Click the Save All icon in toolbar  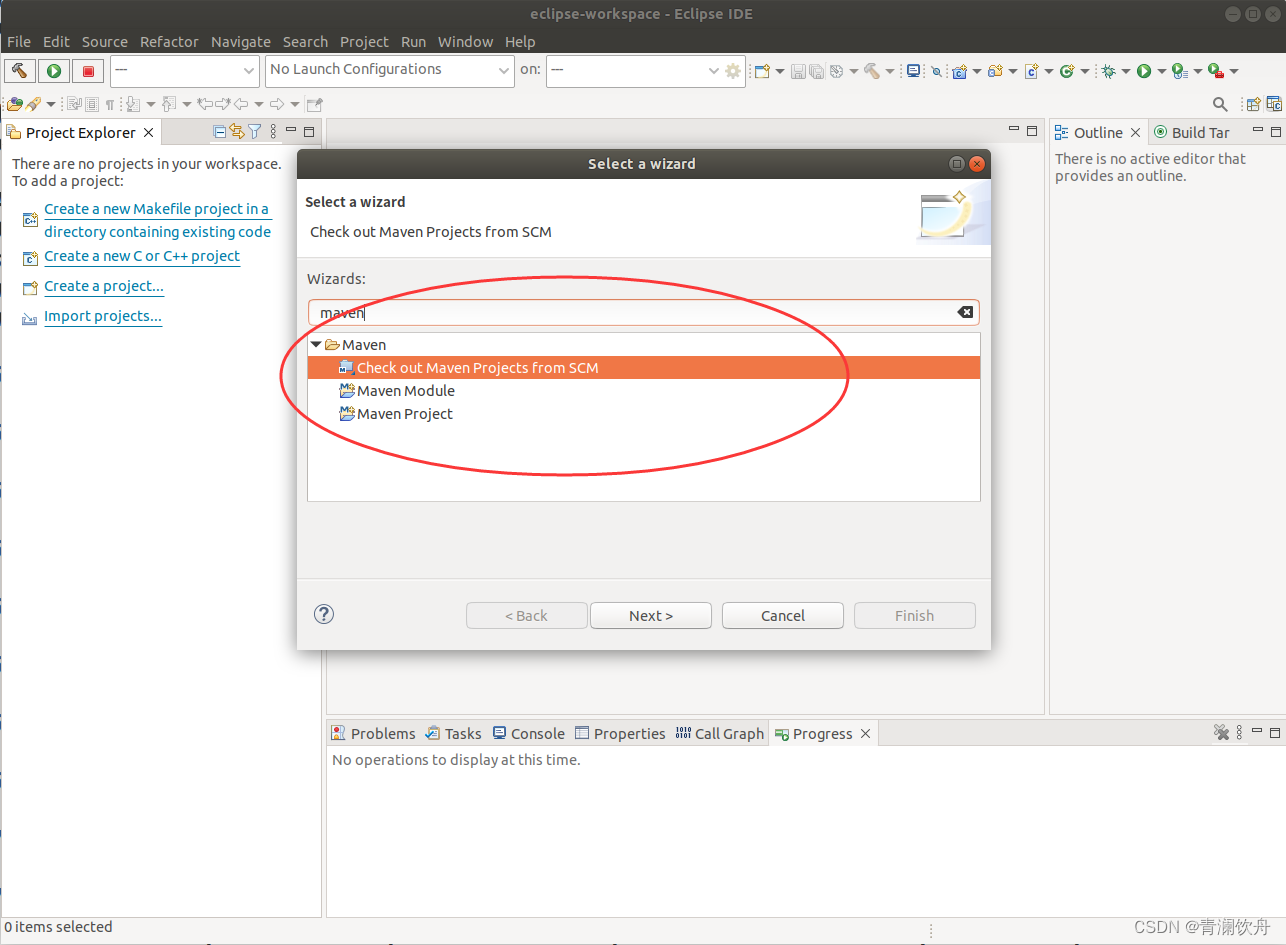coord(816,71)
